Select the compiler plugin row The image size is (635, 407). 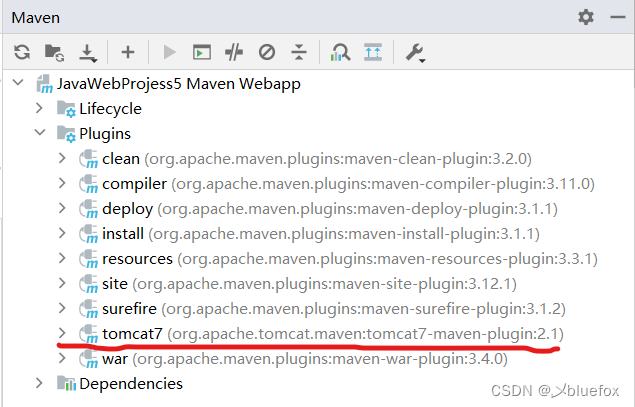coord(348,184)
